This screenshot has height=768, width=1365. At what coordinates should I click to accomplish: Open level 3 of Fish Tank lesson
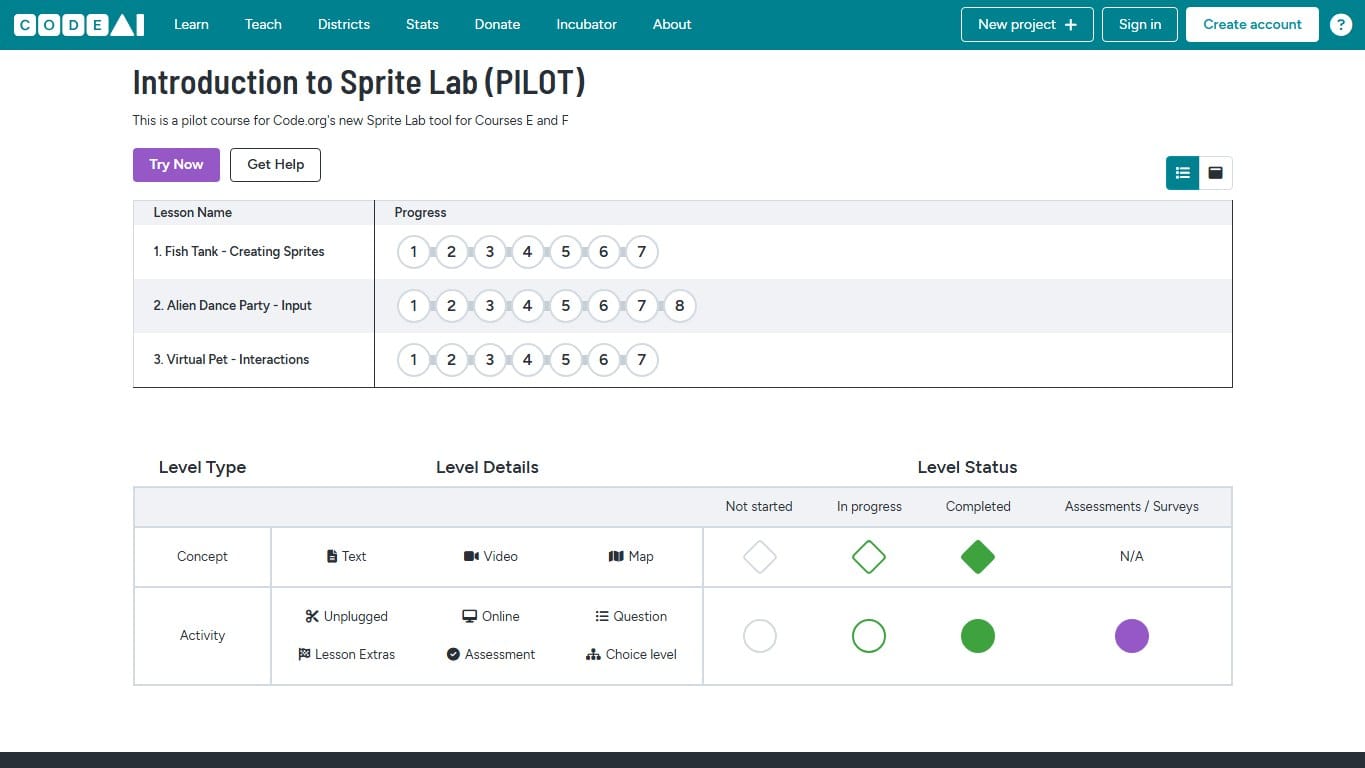pos(490,252)
